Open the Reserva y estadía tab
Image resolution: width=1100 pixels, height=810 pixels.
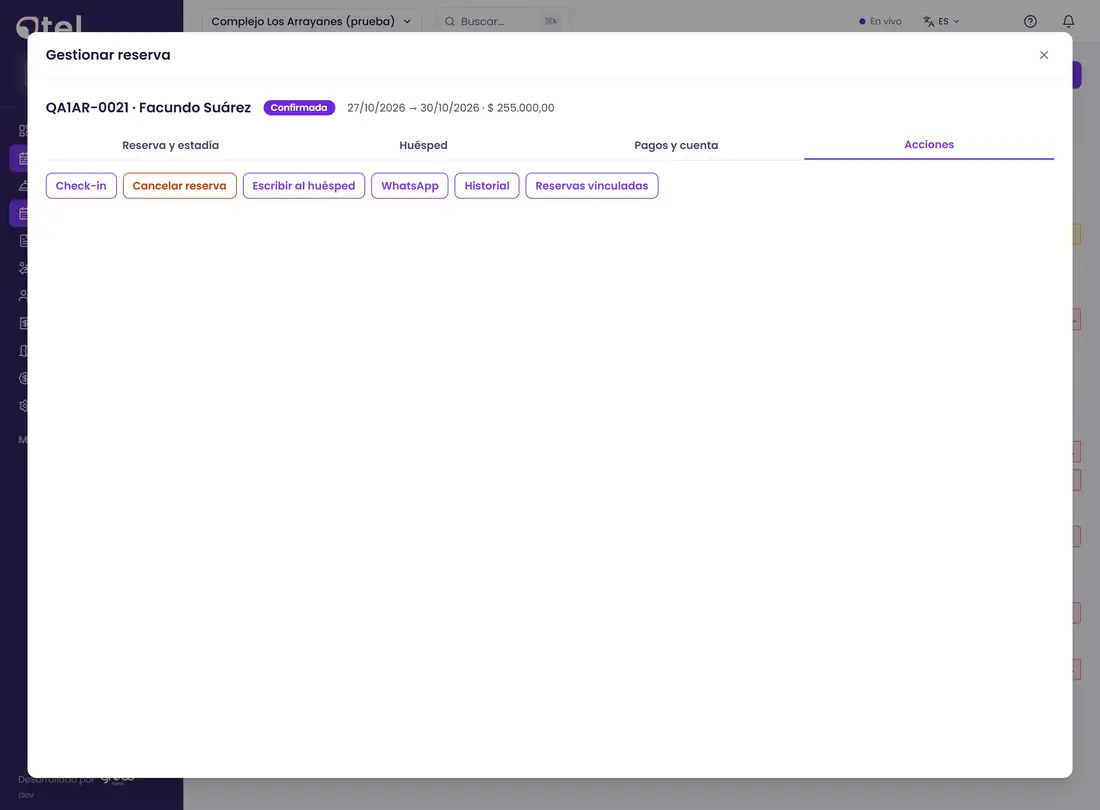(x=170, y=145)
